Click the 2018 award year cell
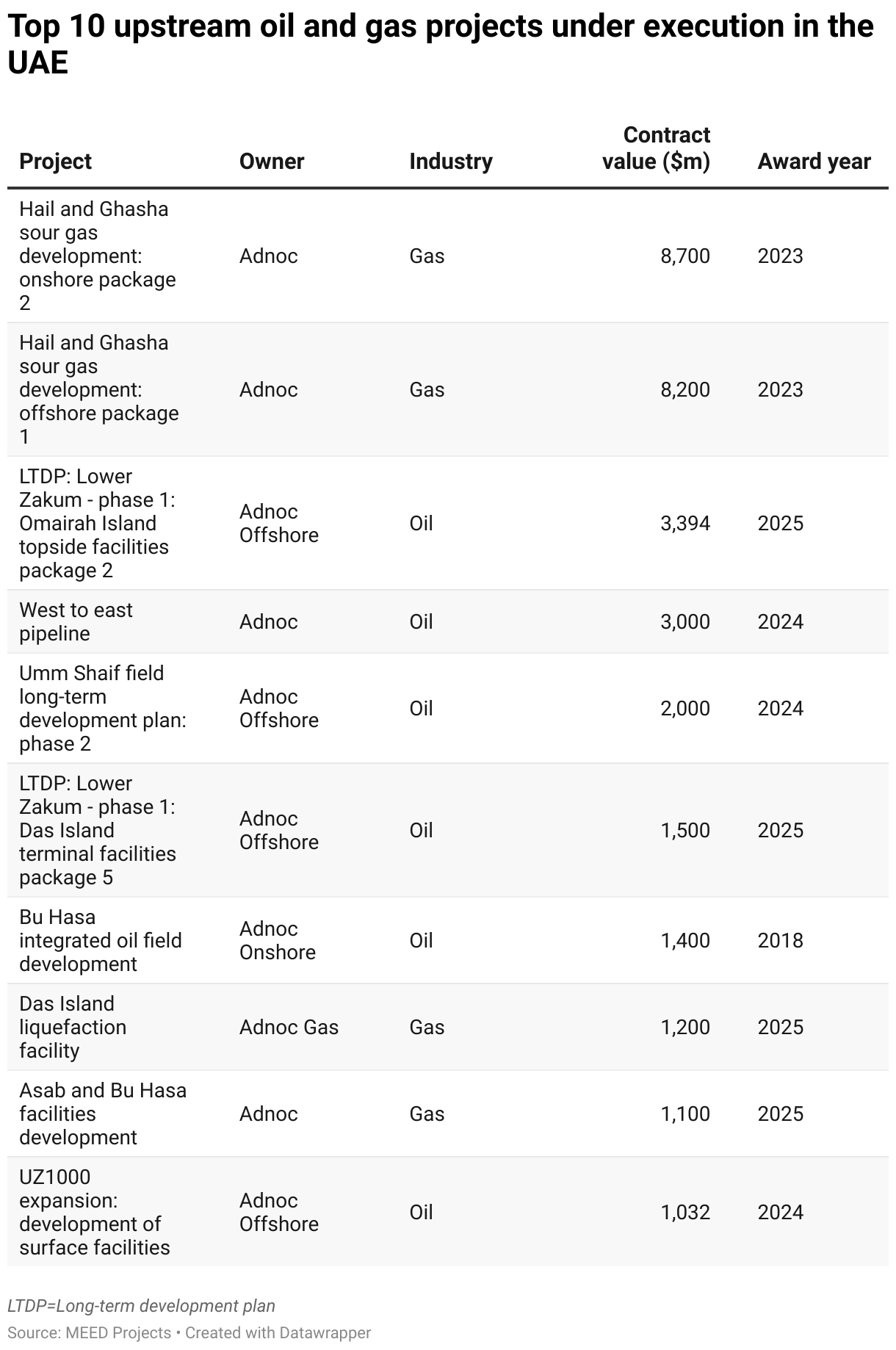This screenshot has height=1350, width=896. pos(780,940)
